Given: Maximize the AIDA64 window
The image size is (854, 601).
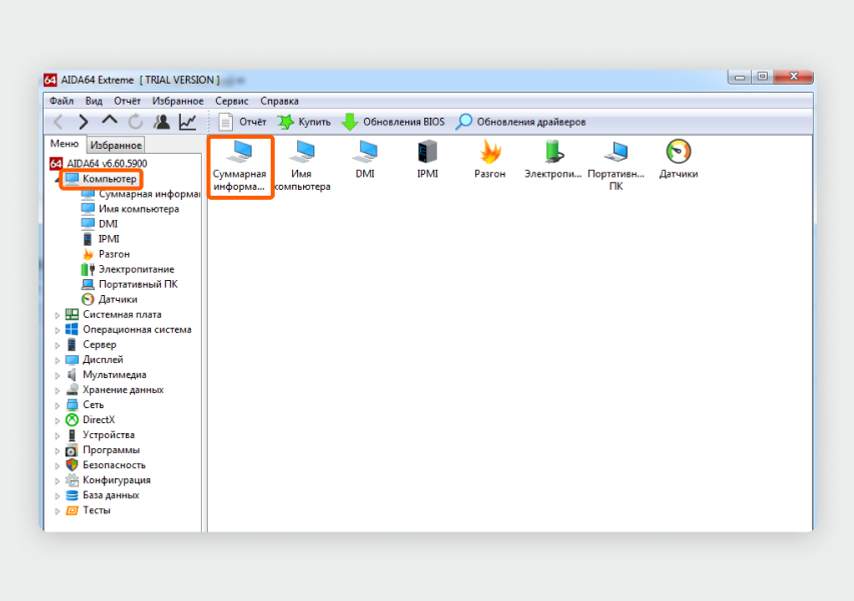Looking at the screenshot, I should (x=763, y=77).
